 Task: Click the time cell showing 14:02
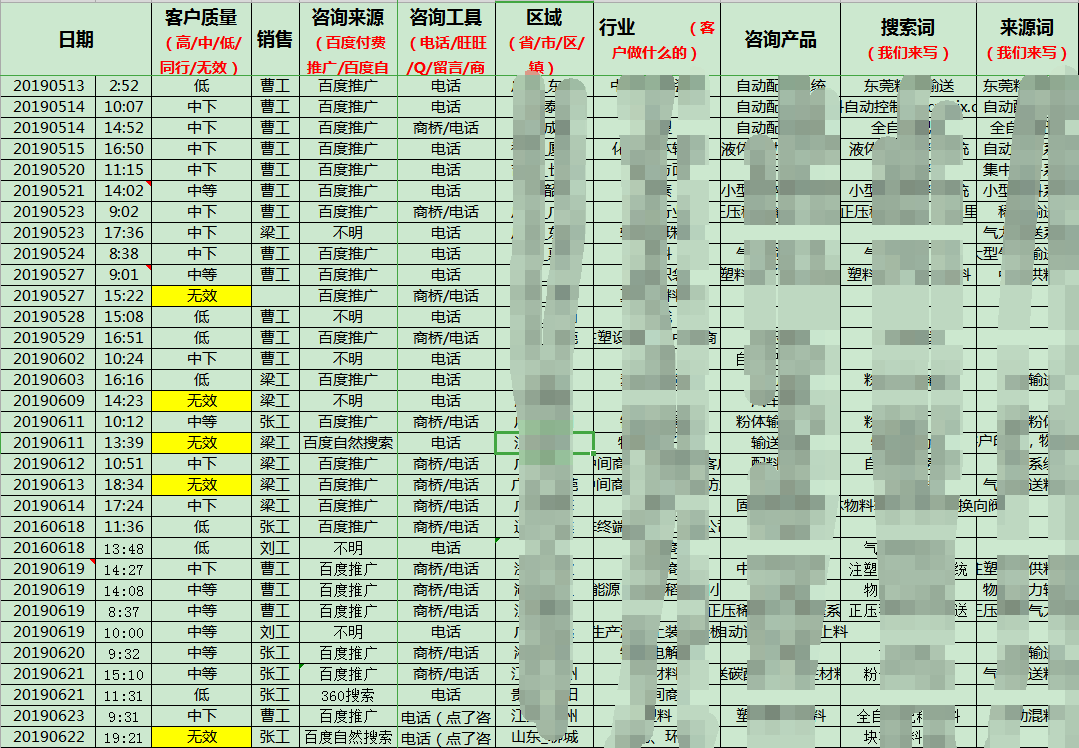(124, 191)
